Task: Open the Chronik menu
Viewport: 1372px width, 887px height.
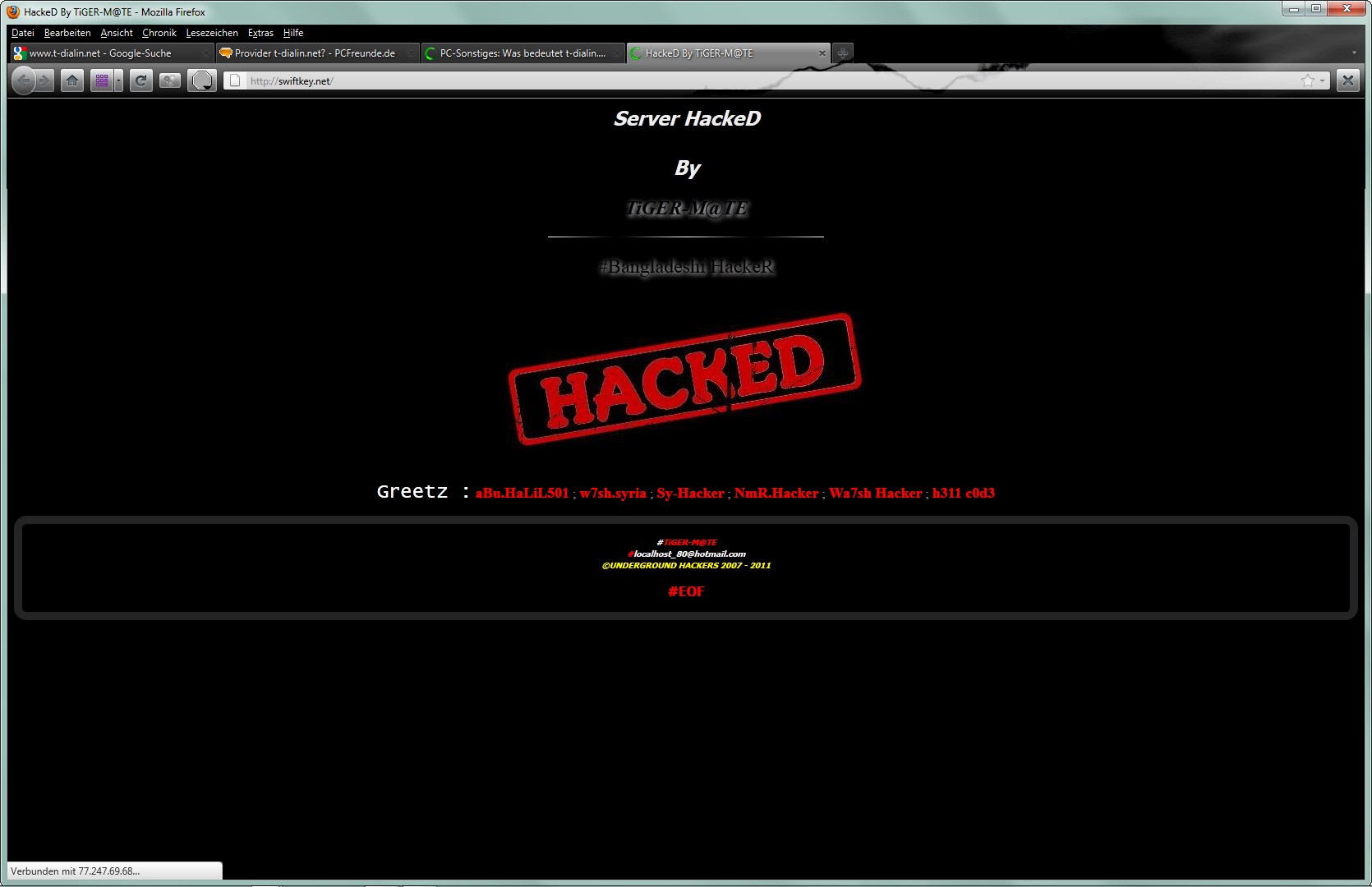Action: tap(159, 33)
